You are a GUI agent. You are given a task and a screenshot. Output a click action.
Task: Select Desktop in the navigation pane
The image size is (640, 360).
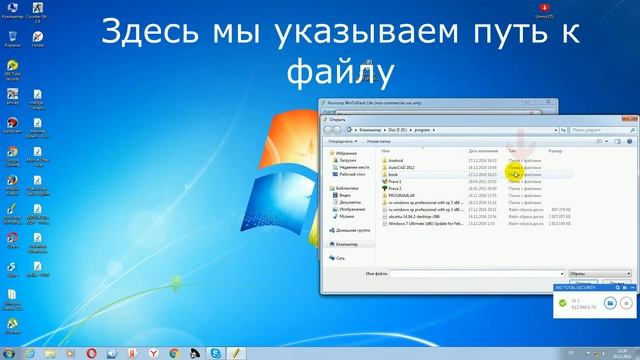point(349,174)
